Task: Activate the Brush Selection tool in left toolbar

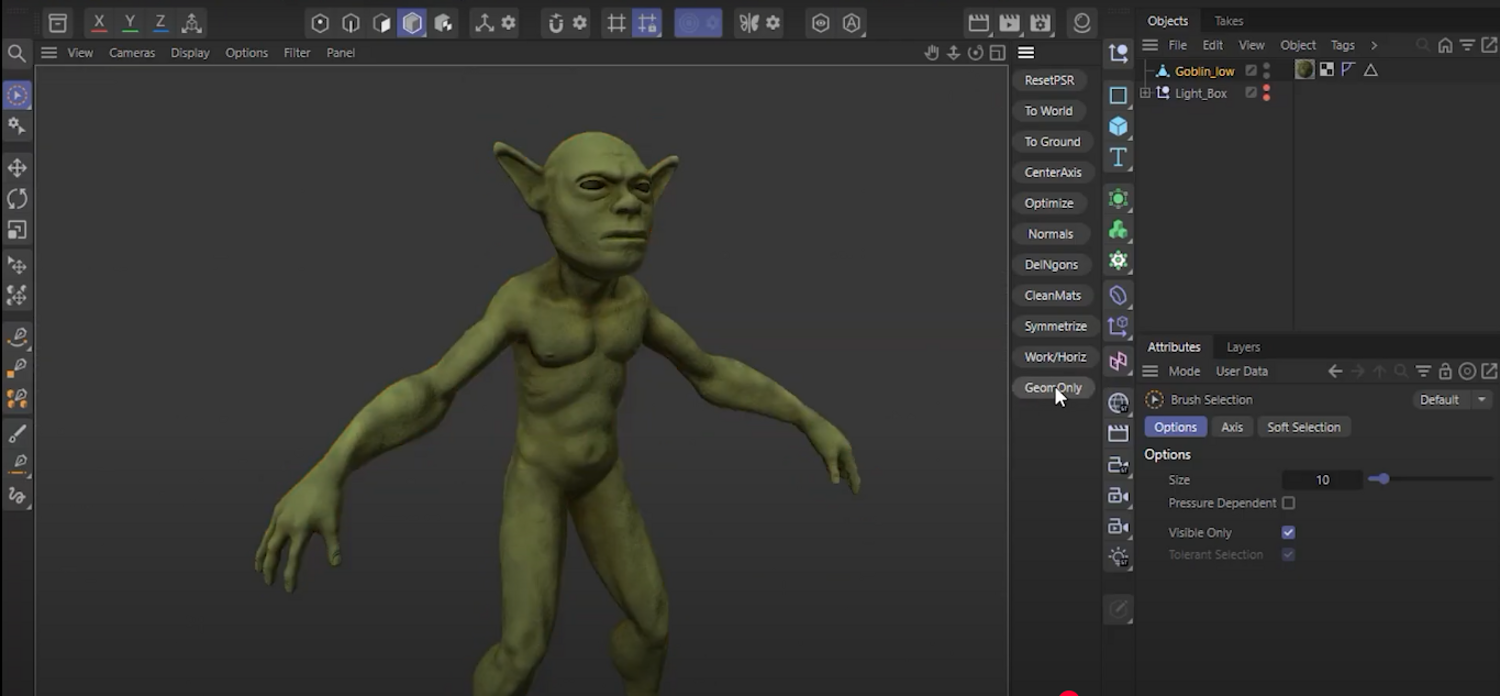Action: 17,96
